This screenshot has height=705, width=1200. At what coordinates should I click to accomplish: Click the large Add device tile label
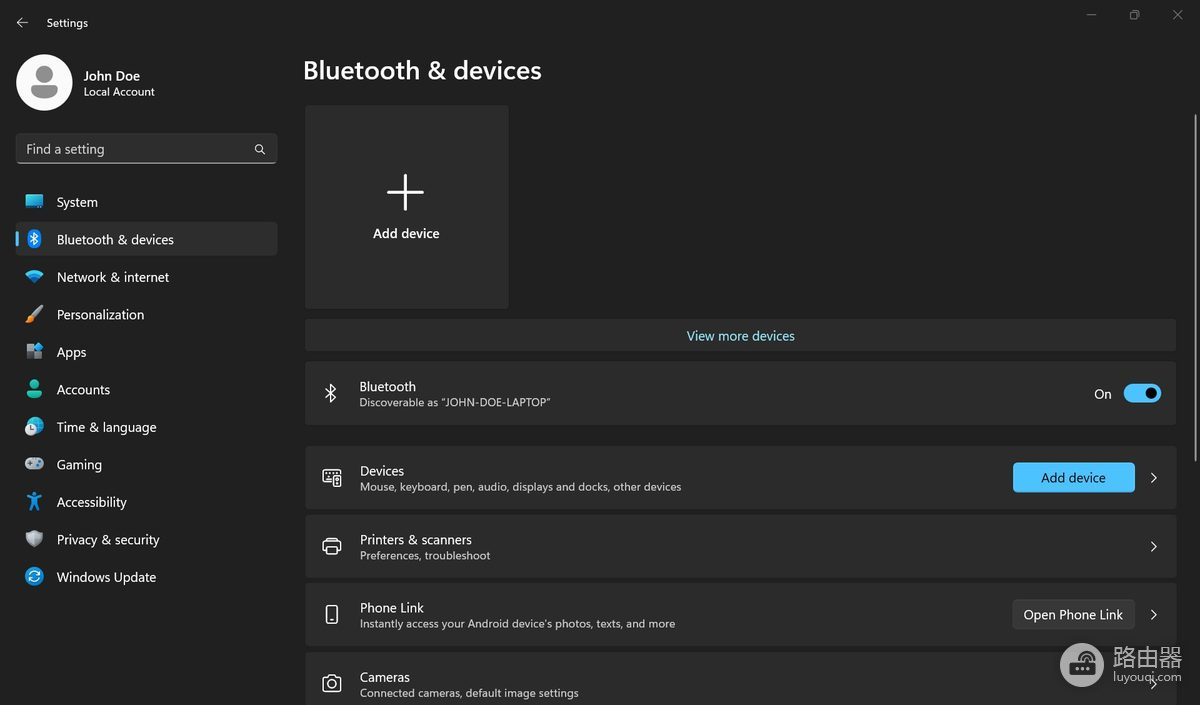(x=406, y=233)
